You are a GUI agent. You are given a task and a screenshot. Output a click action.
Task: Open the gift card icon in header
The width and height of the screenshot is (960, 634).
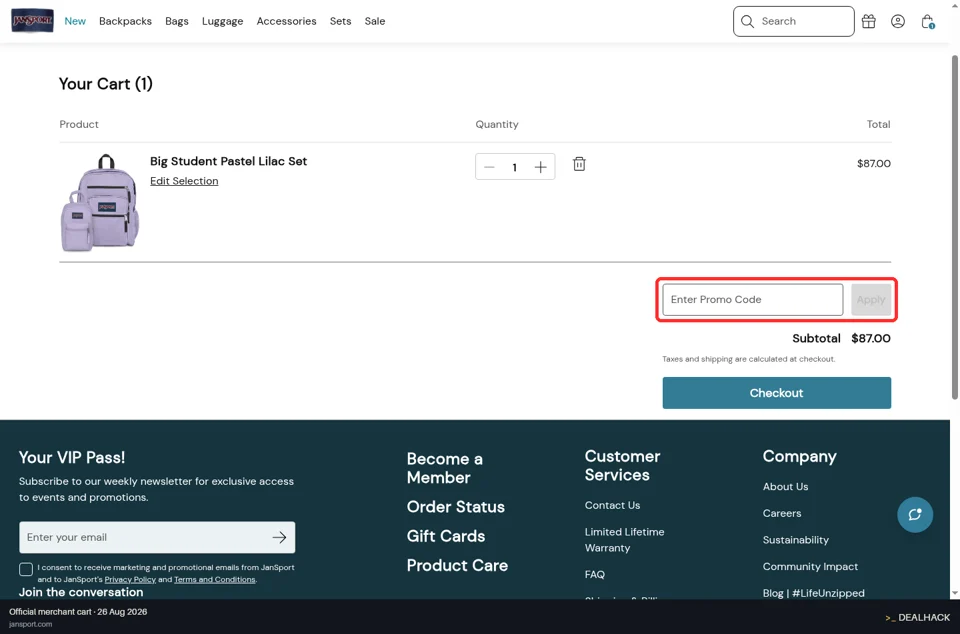coord(868,21)
